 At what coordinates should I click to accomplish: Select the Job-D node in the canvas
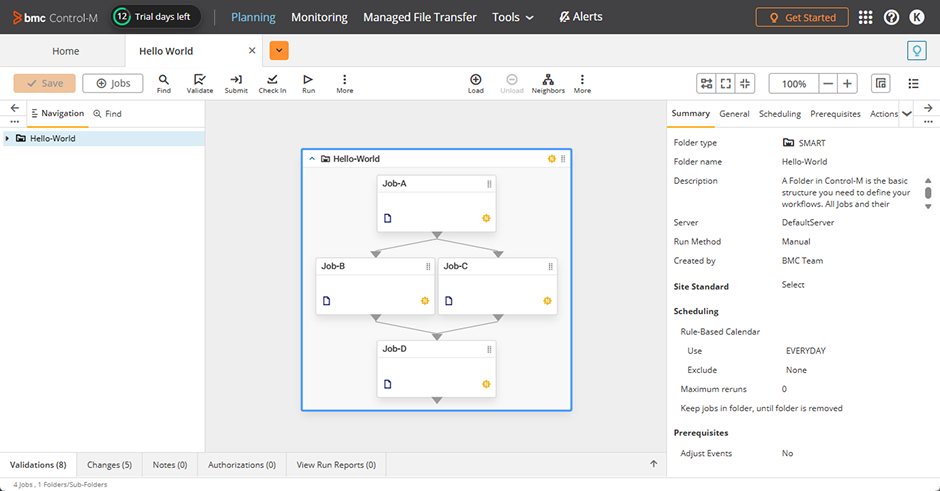tap(436, 368)
